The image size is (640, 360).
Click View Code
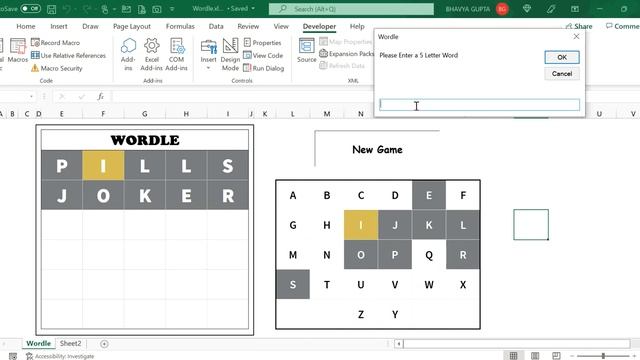click(x=263, y=55)
